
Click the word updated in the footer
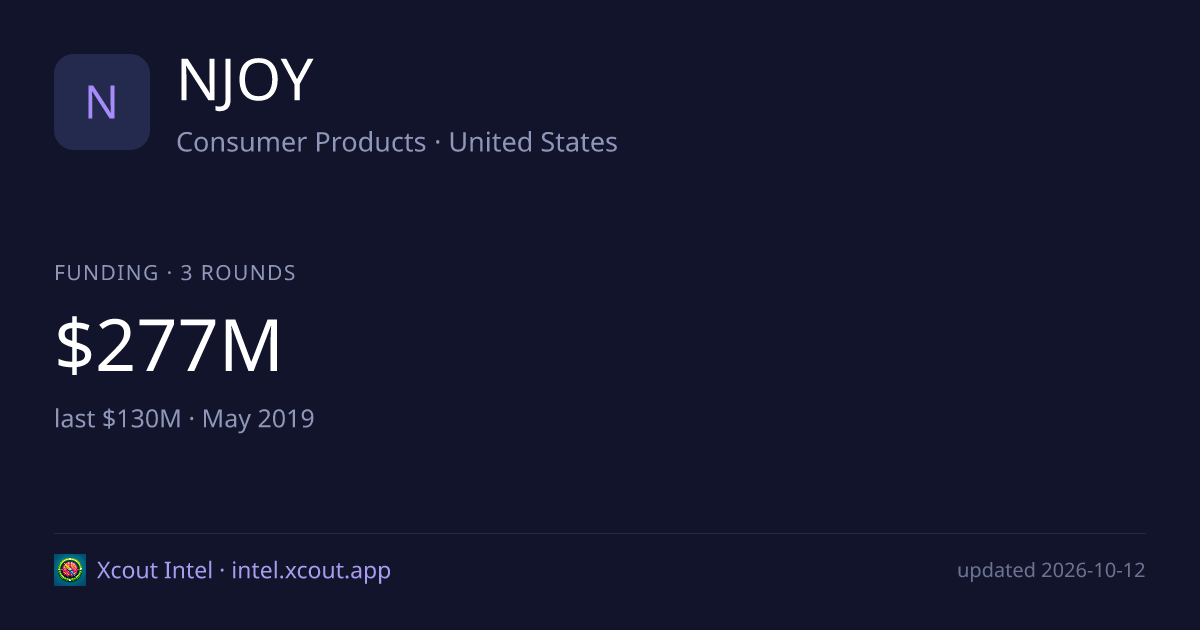tap(996, 570)
